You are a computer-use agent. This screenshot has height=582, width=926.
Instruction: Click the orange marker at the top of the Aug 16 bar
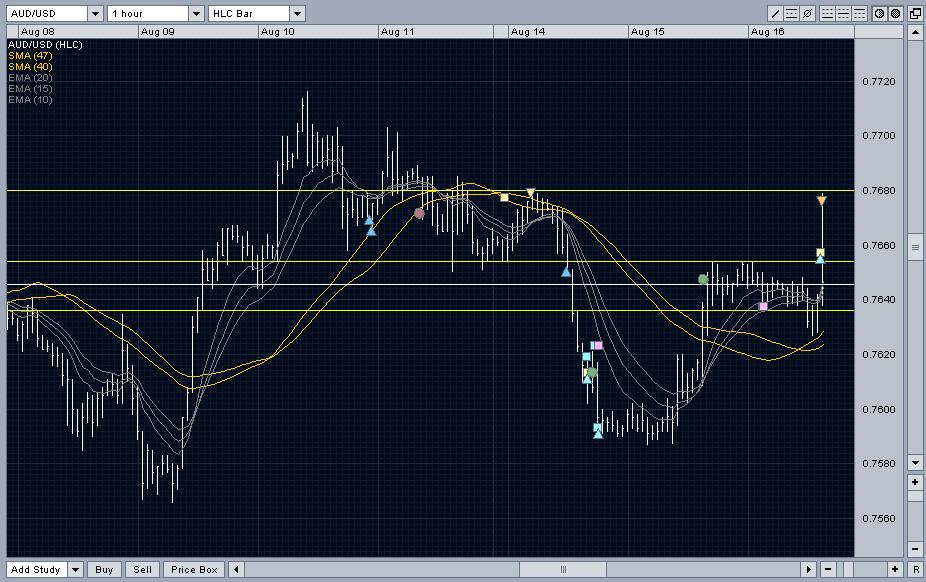[x=821, y=201]
